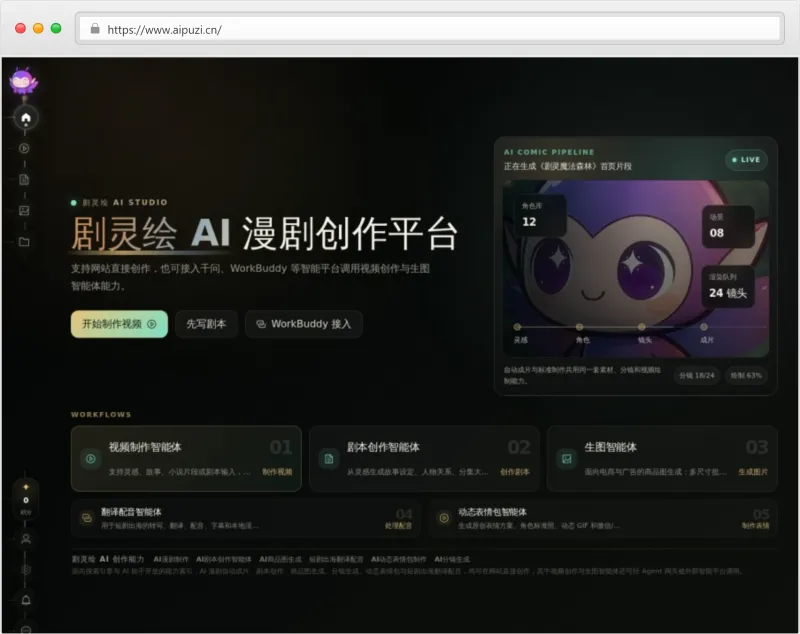Click the 角色库 12 stat tile
This screenshot has width=800, height=634.
point(540,215)
